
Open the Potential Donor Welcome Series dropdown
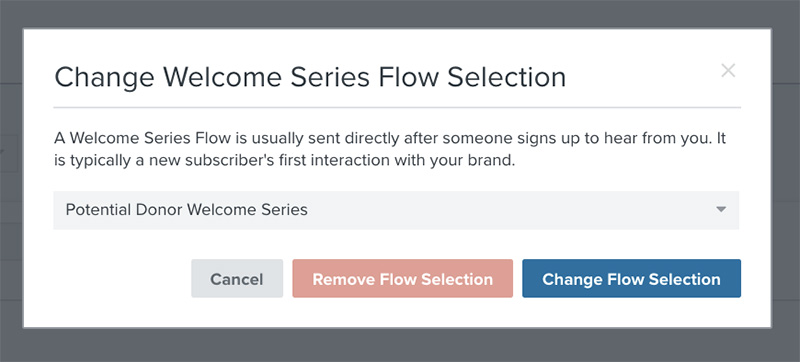396,210
